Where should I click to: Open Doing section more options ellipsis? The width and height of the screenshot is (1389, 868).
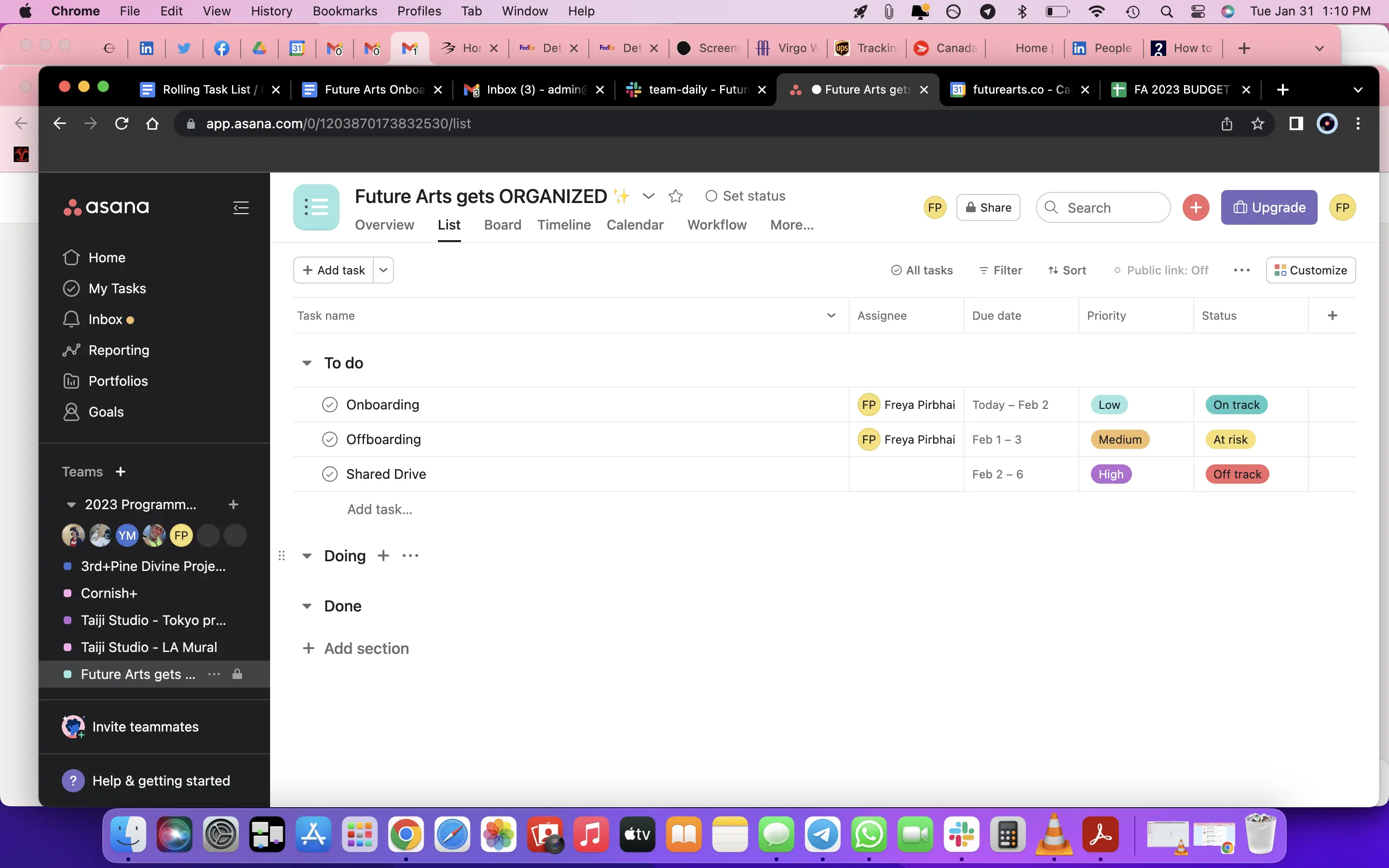click(x=410, y=556)
